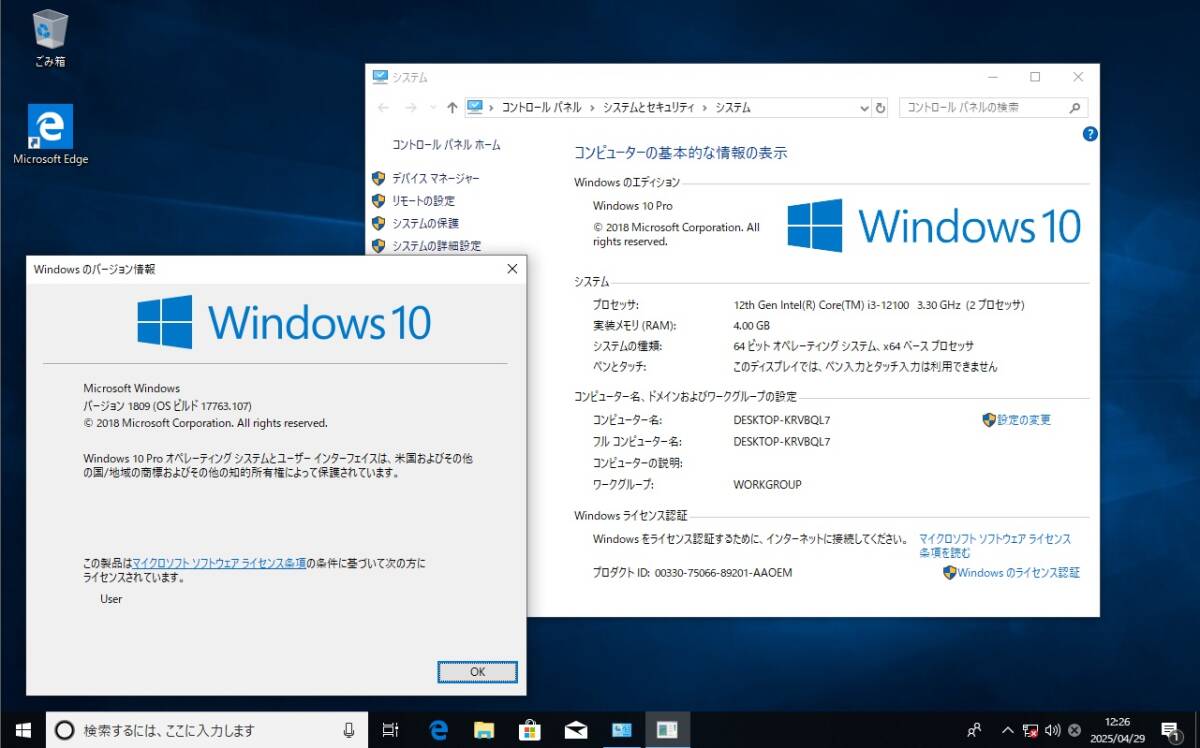This screenshot has width=1200, height=748.
Task: Click 設定の変更 link beside computer name
Action: [1024, 420]
